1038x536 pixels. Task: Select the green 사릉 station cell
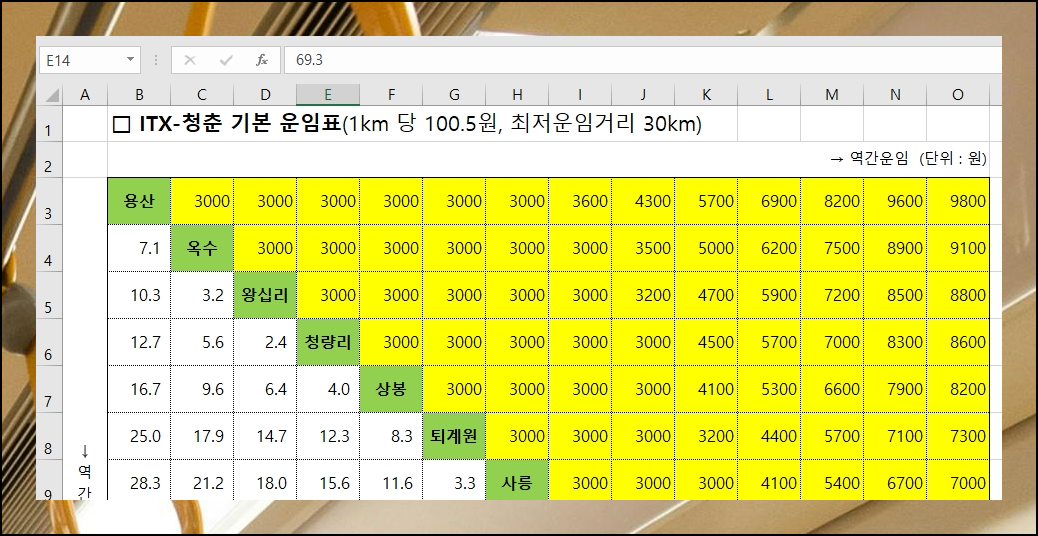coord(517,480)
